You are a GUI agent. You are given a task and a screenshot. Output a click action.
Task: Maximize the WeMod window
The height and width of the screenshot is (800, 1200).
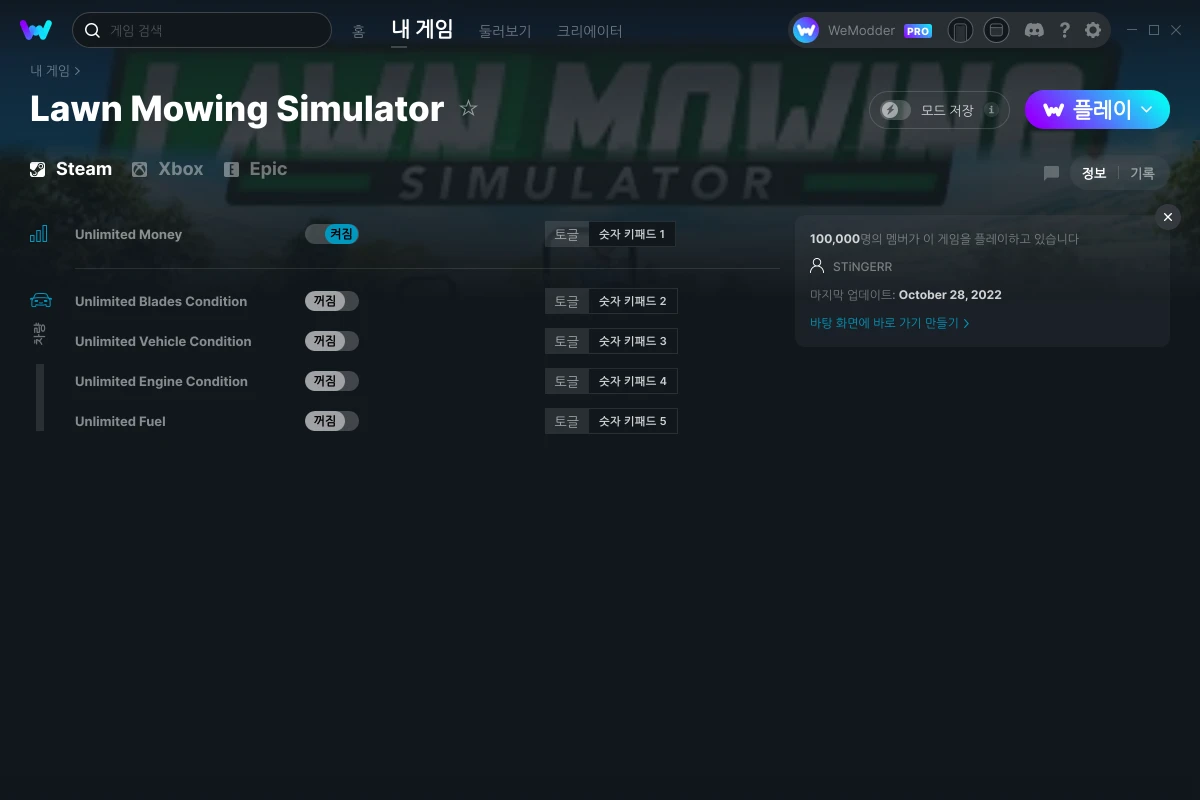(x=1154, y=30)
